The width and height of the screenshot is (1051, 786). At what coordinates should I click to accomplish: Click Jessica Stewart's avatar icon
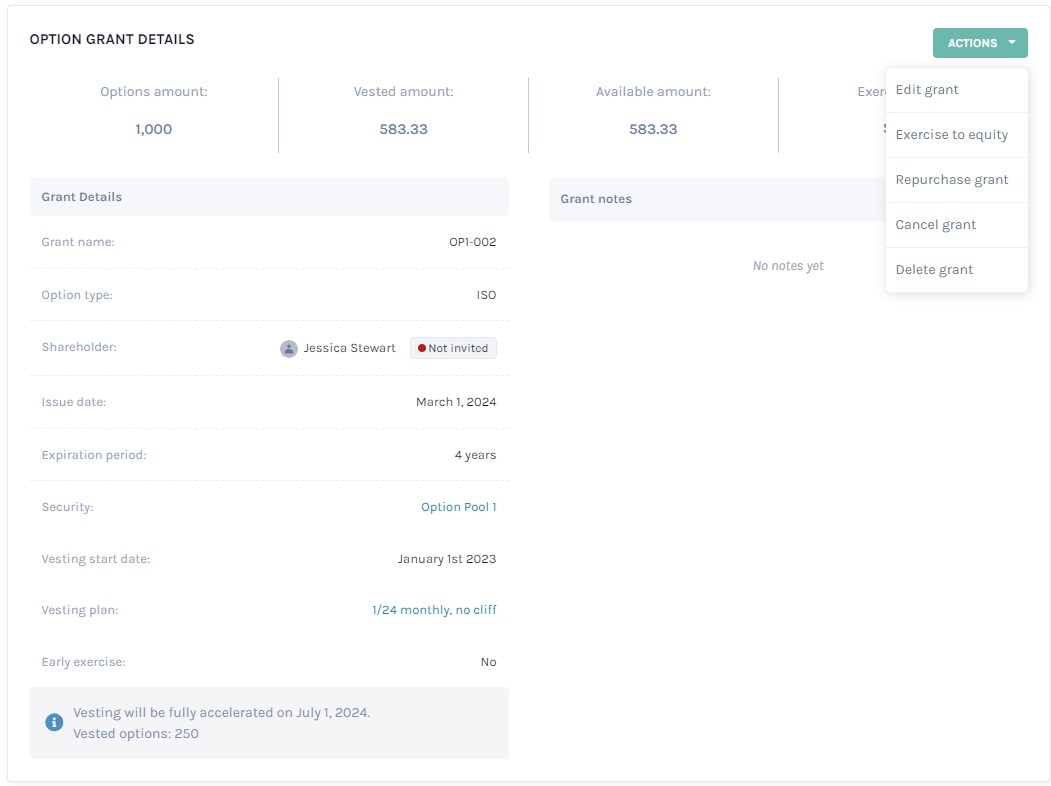289,348
